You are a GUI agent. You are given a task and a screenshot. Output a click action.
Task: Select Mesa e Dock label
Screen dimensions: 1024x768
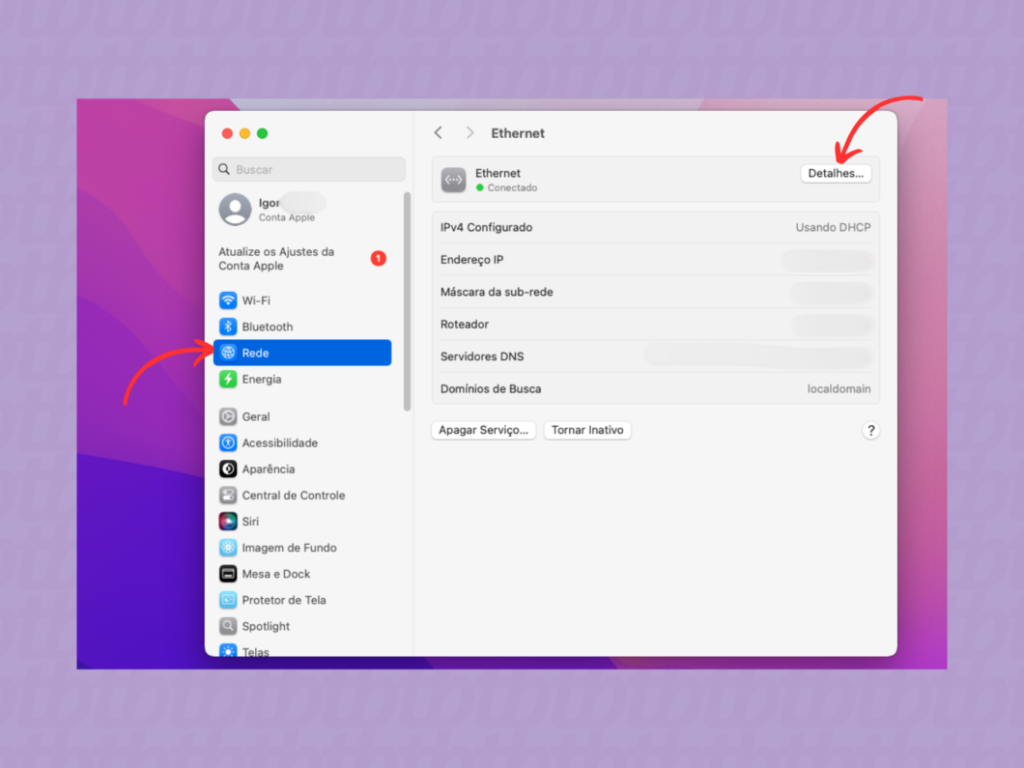(276, 573)
